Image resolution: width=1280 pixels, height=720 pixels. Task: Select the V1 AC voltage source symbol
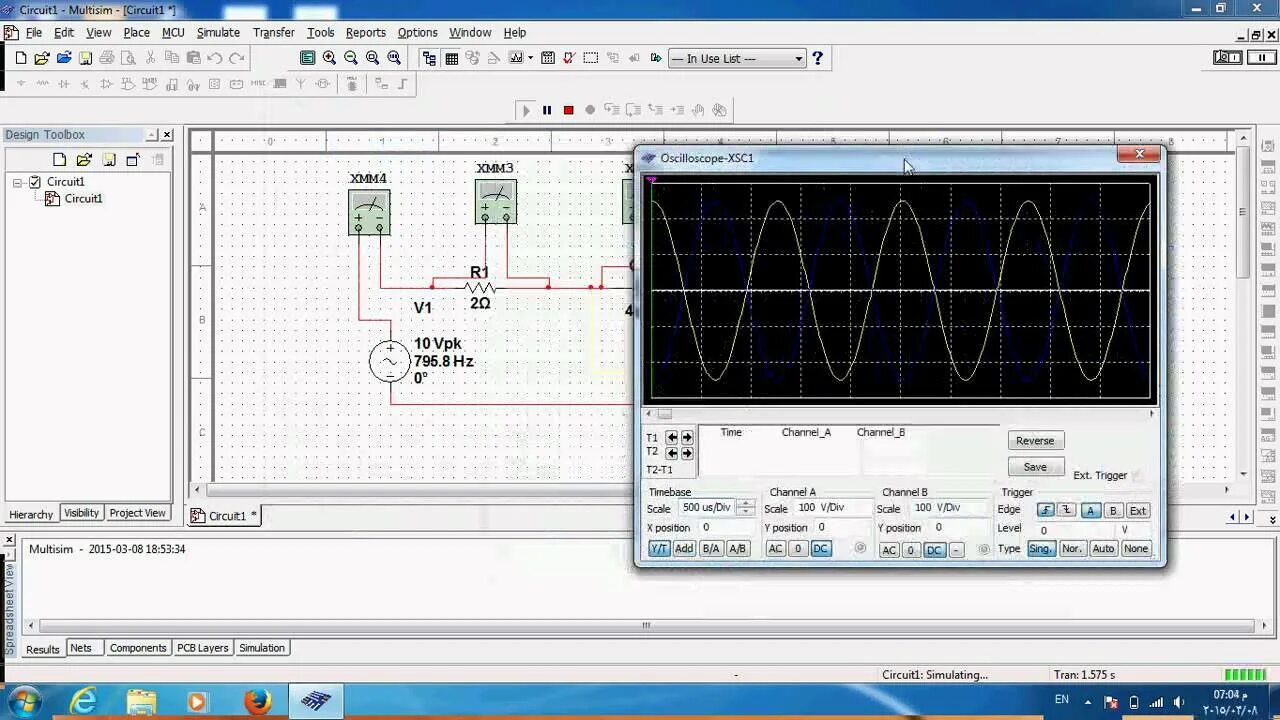click(x=389, y=361)
